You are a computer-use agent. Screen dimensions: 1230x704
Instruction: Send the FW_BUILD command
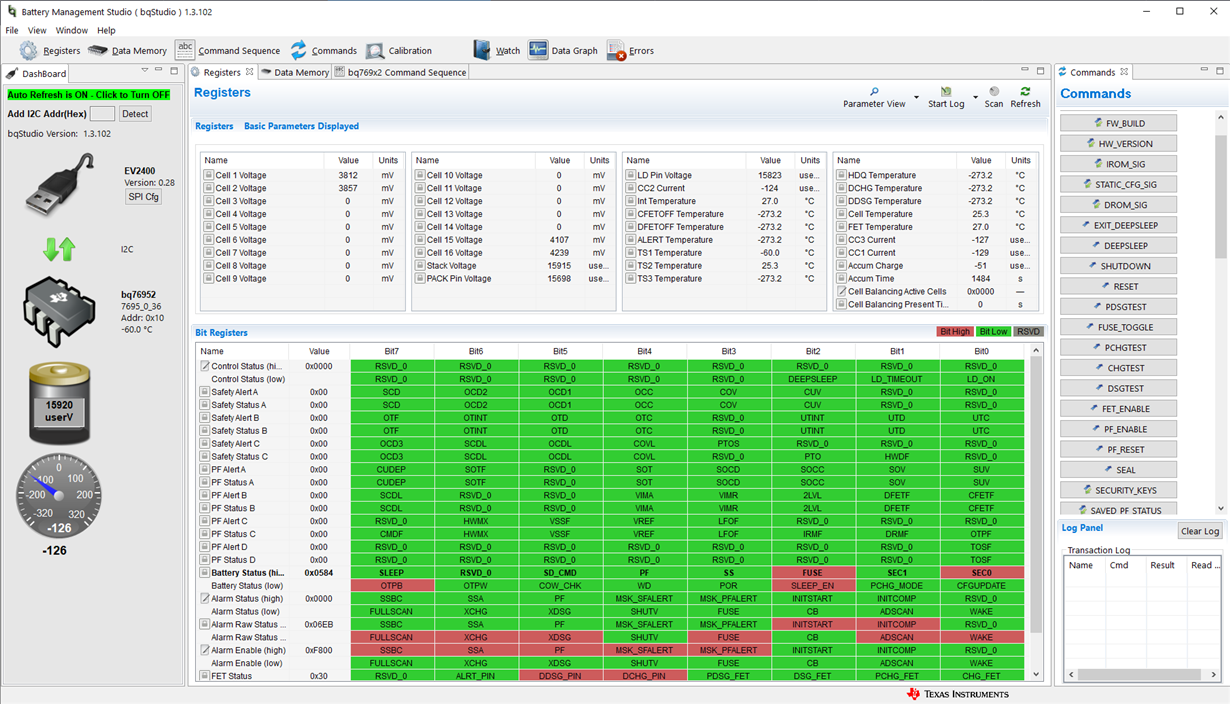point(1118,123)
